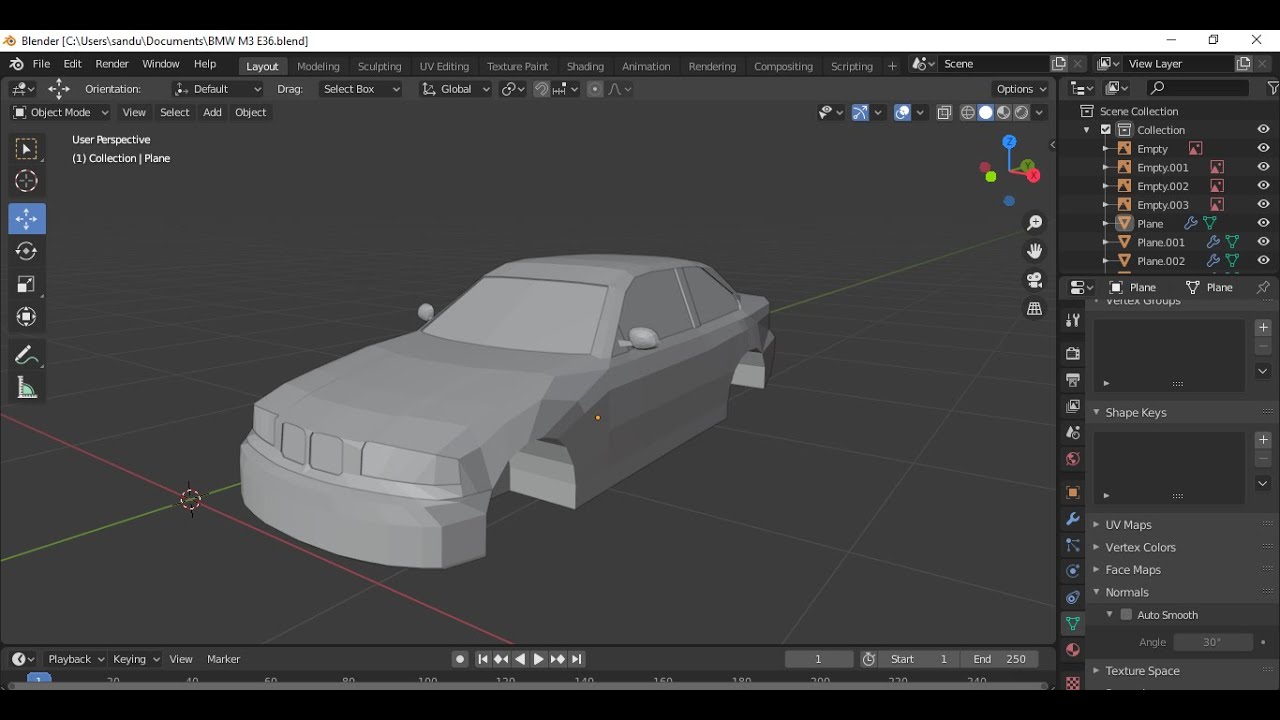Select the Transform tool
The height and width of the screenshot is (720, 1280).
pos(26,317)
